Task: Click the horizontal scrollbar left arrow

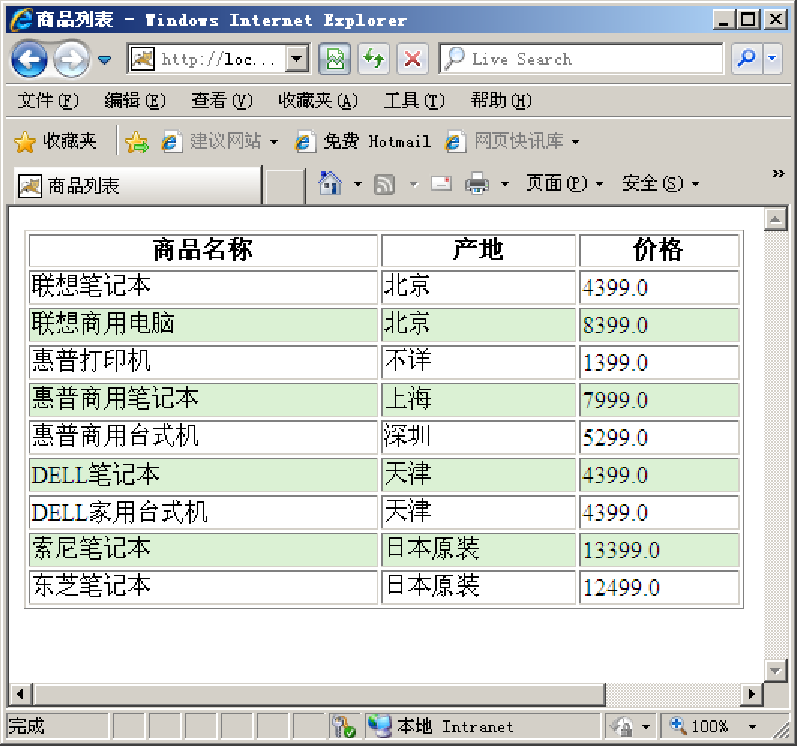Action: pos(20,694)
